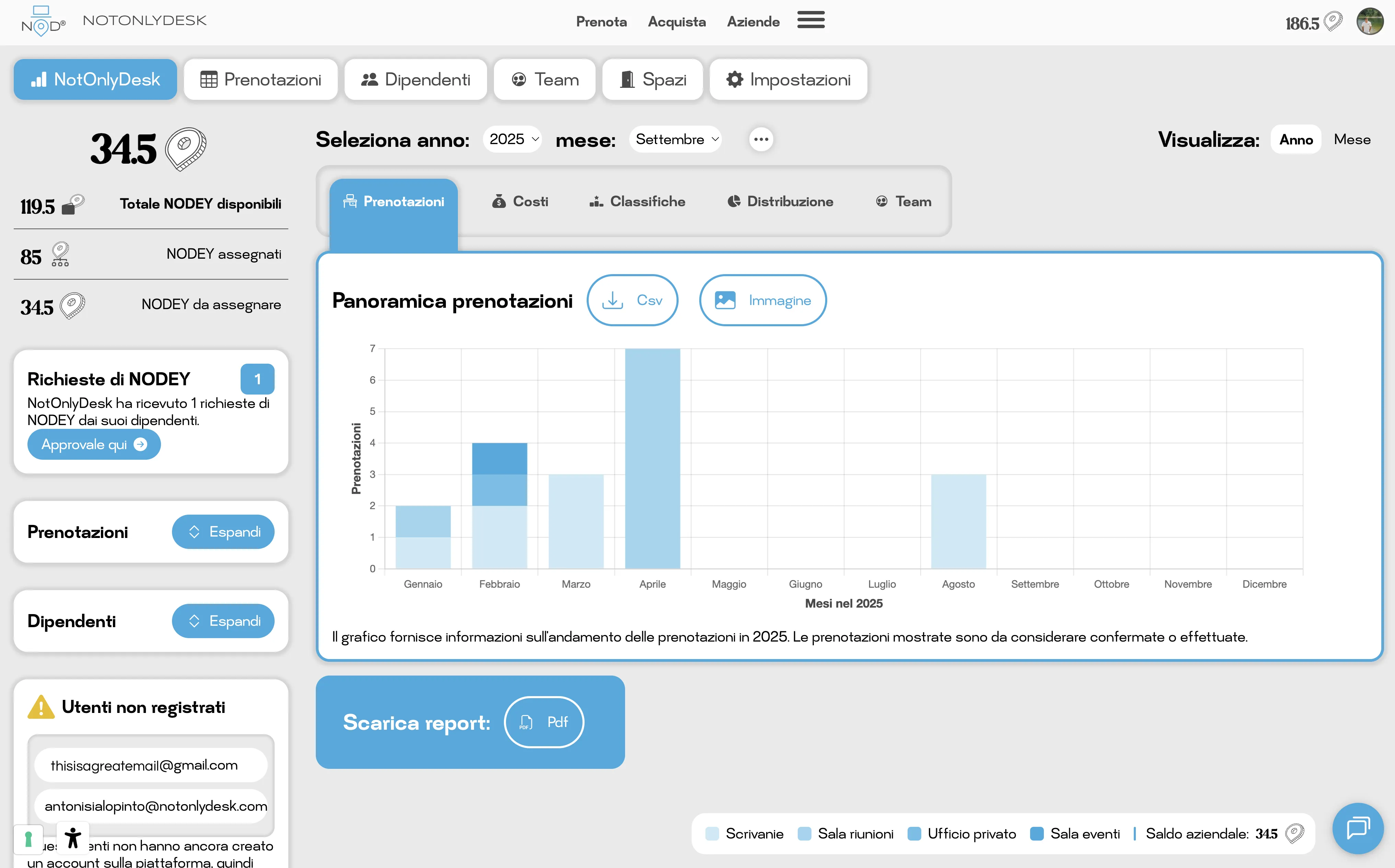The height and width of the screenshot is (868, 1395).
Task: Click the coin icon beside Saldo aziendale
Action: [x=1294, y=834]
